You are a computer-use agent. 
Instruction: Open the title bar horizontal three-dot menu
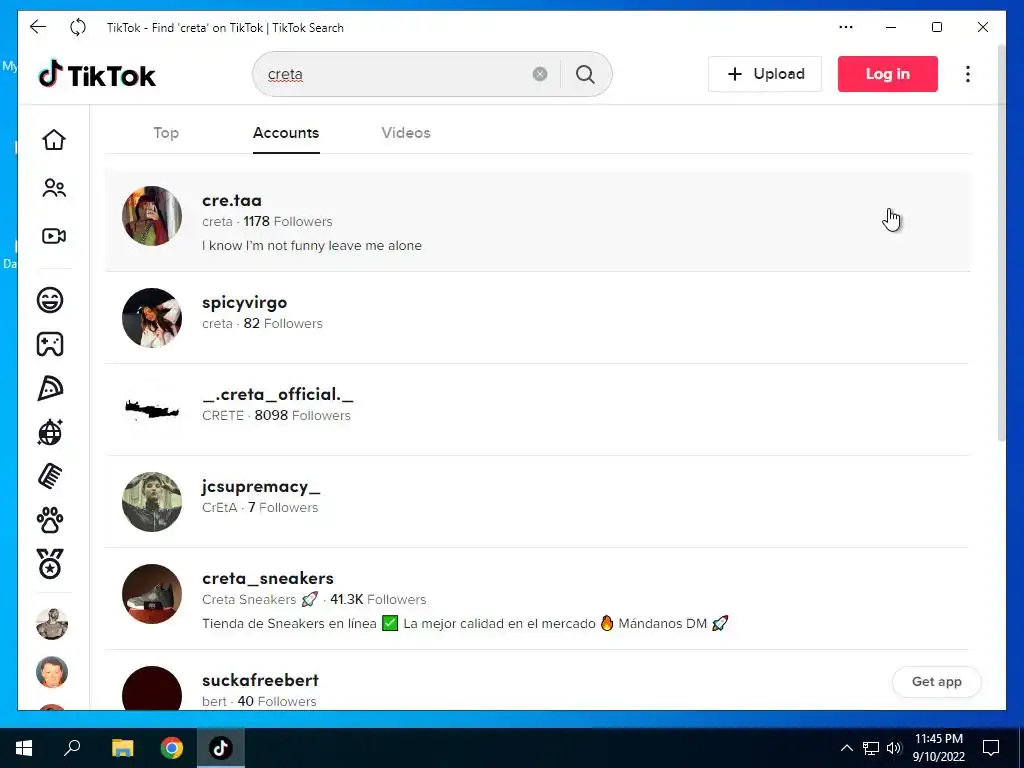tap(846, 27)
